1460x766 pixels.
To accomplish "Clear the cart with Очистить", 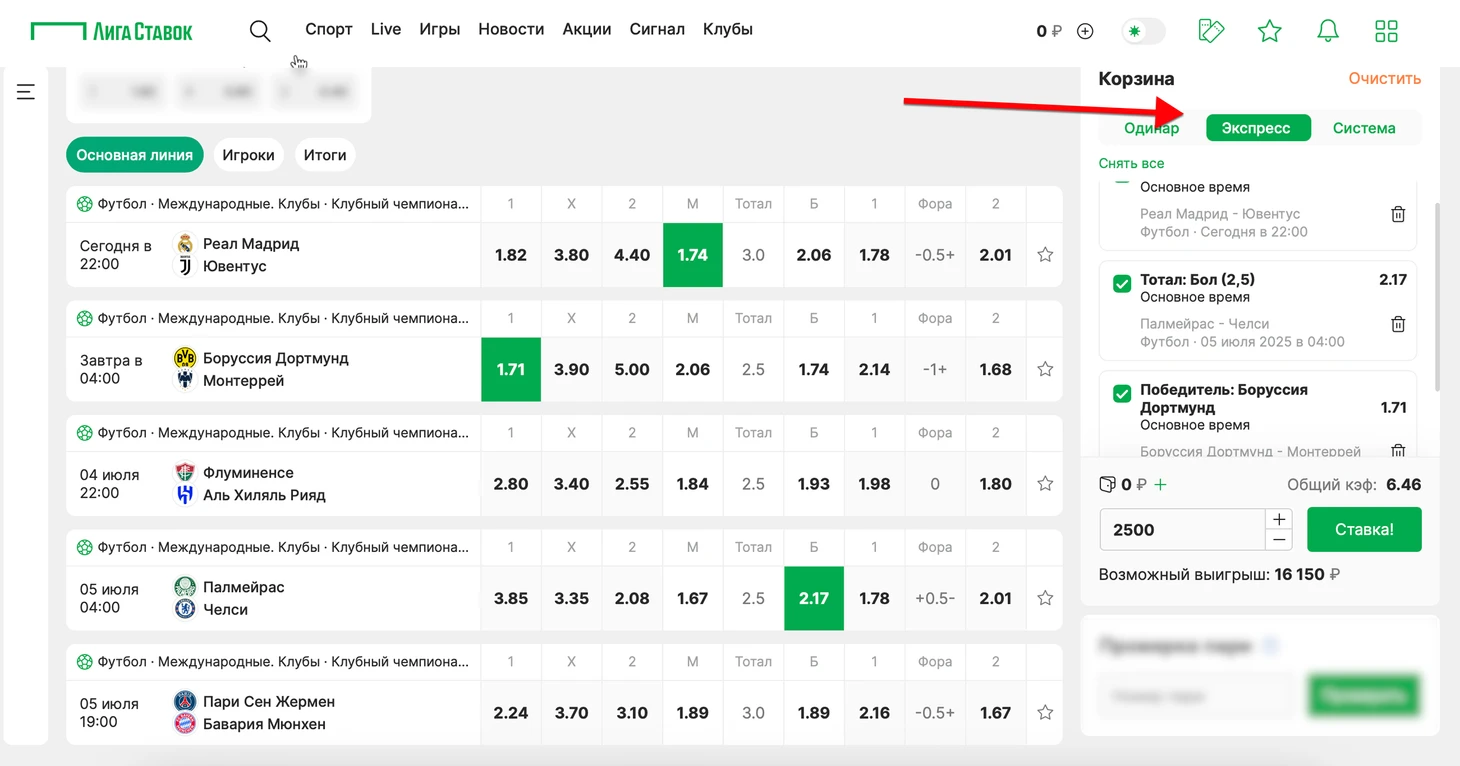I will click(x=1384, y=79).
